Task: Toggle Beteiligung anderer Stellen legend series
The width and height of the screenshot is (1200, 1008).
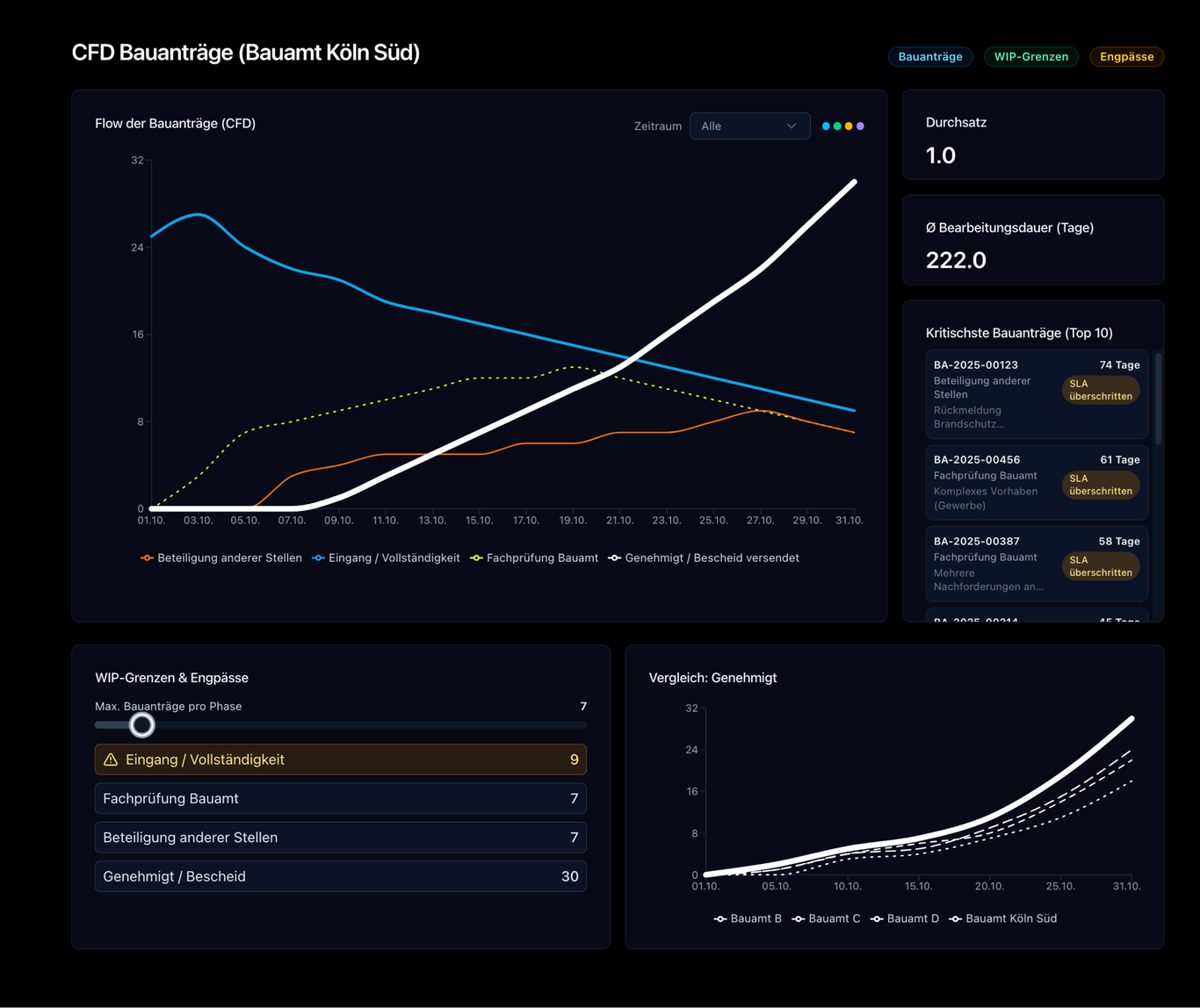Action: pos(221,558)
